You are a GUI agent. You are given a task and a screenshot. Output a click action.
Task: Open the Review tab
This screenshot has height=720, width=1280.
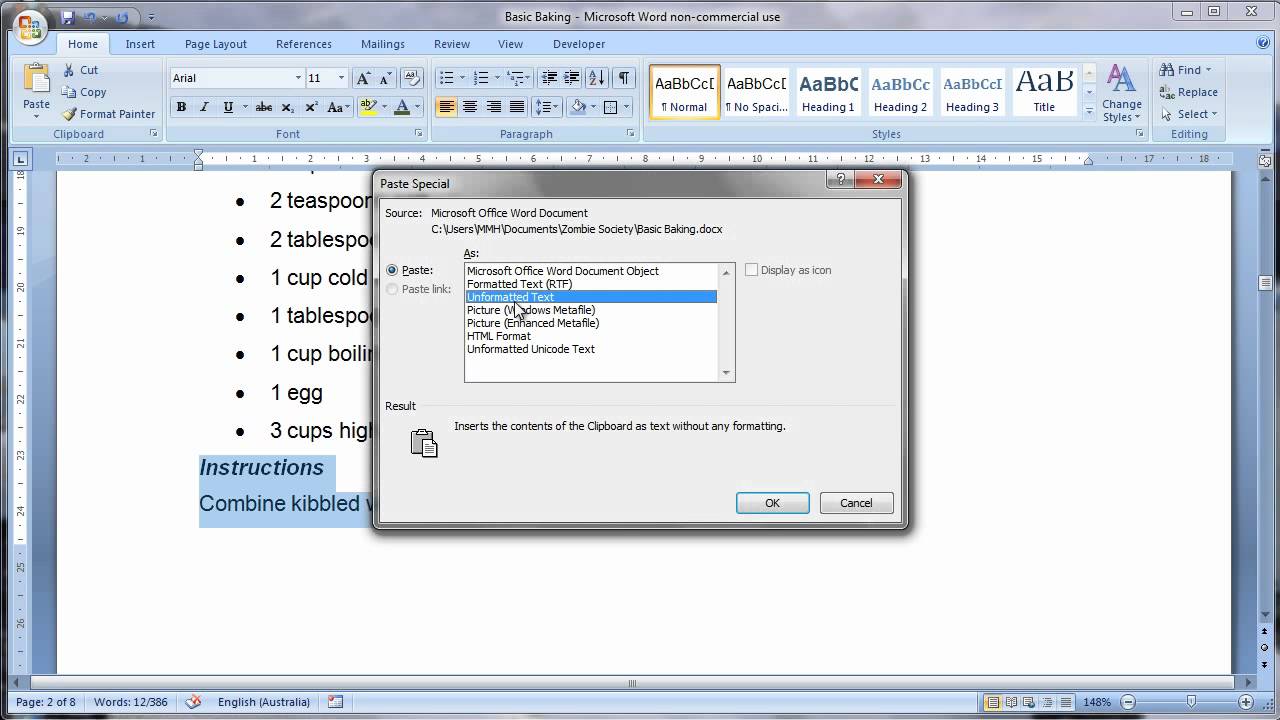[452, 44]
